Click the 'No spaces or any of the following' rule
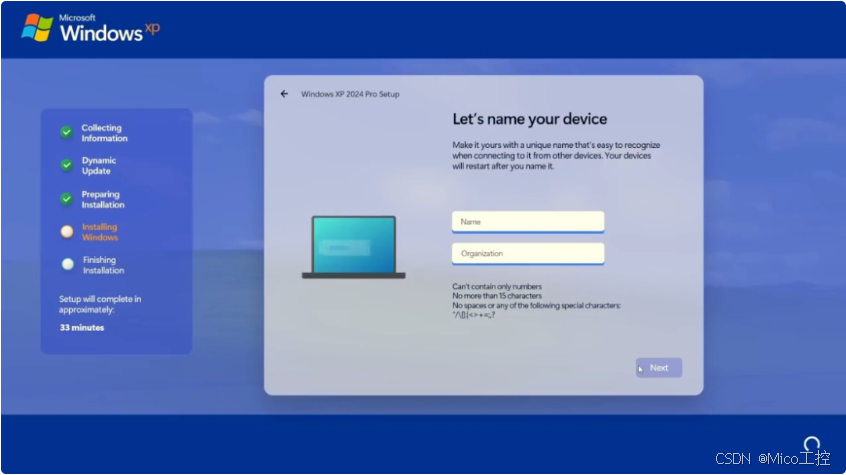Image resolution: width=846 pixels, height=475 pixels. coord(536,310)
